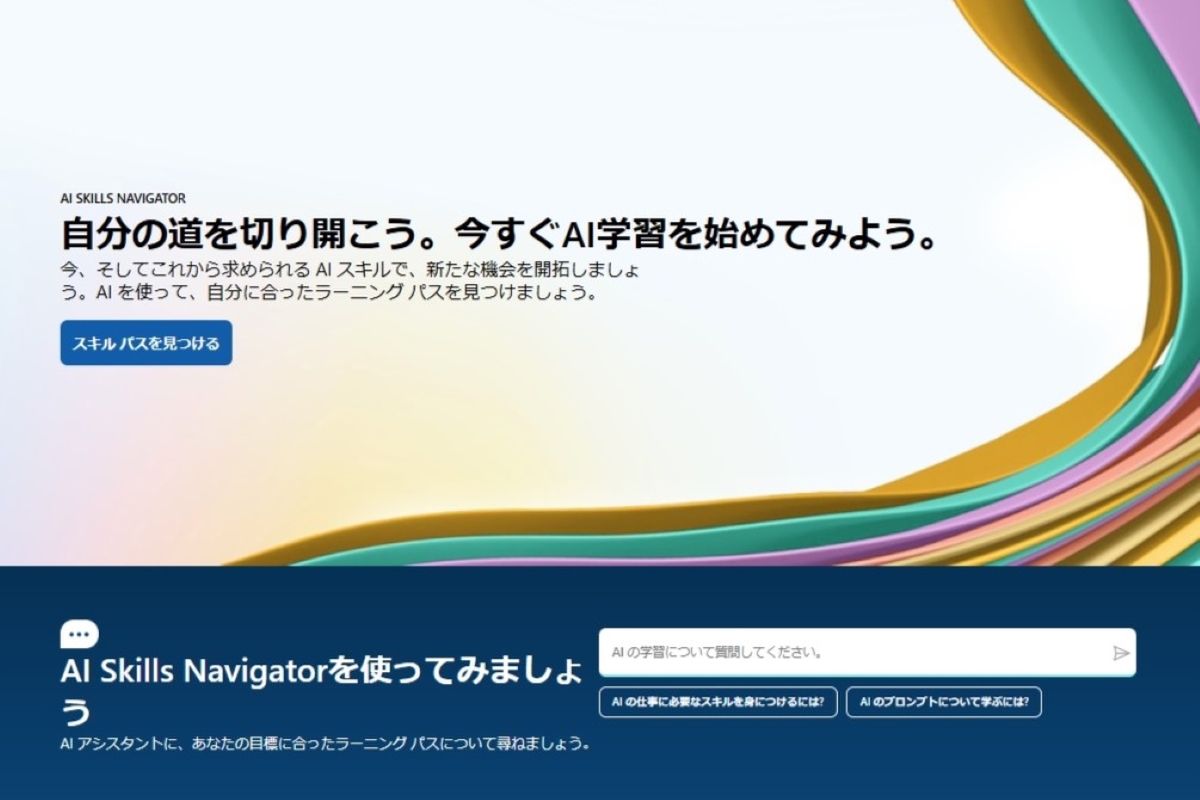Click the three dots inside chat bubble icon
1200x800 pixels.
(79, 633)
